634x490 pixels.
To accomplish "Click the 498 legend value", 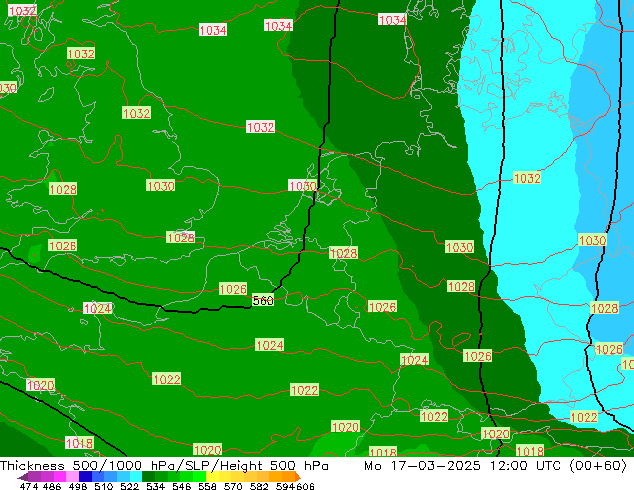I will tap(78, 486).
